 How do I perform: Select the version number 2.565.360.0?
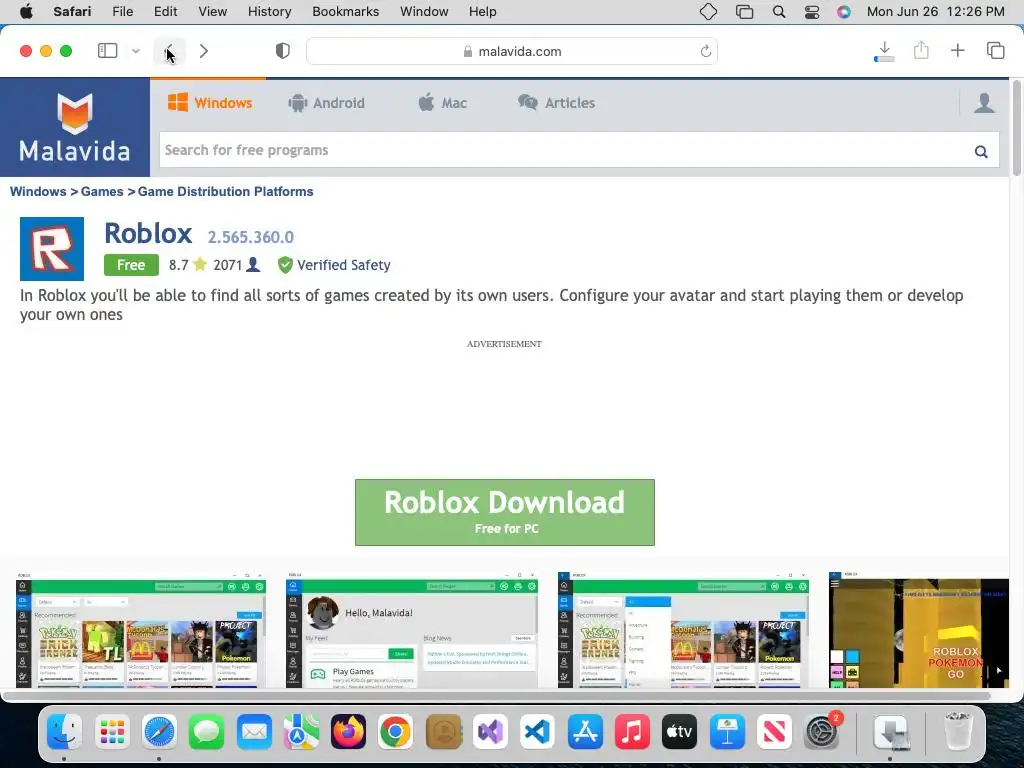(251, 237)
